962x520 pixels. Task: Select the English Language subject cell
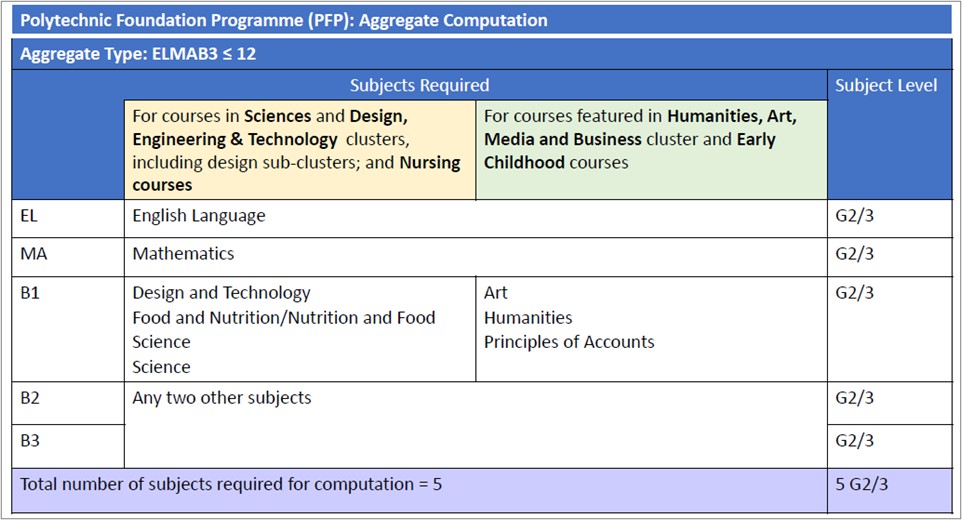pos(200,216)
